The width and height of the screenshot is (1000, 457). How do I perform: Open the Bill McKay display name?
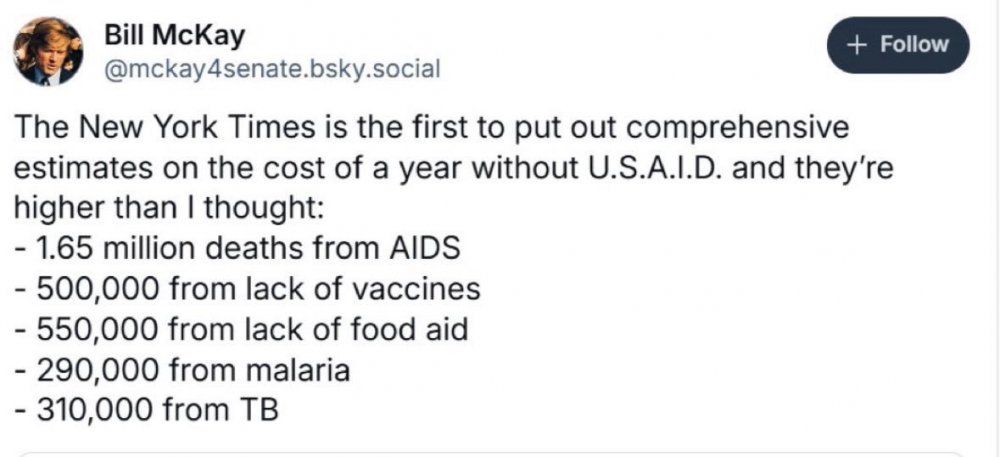coord(174,37)
